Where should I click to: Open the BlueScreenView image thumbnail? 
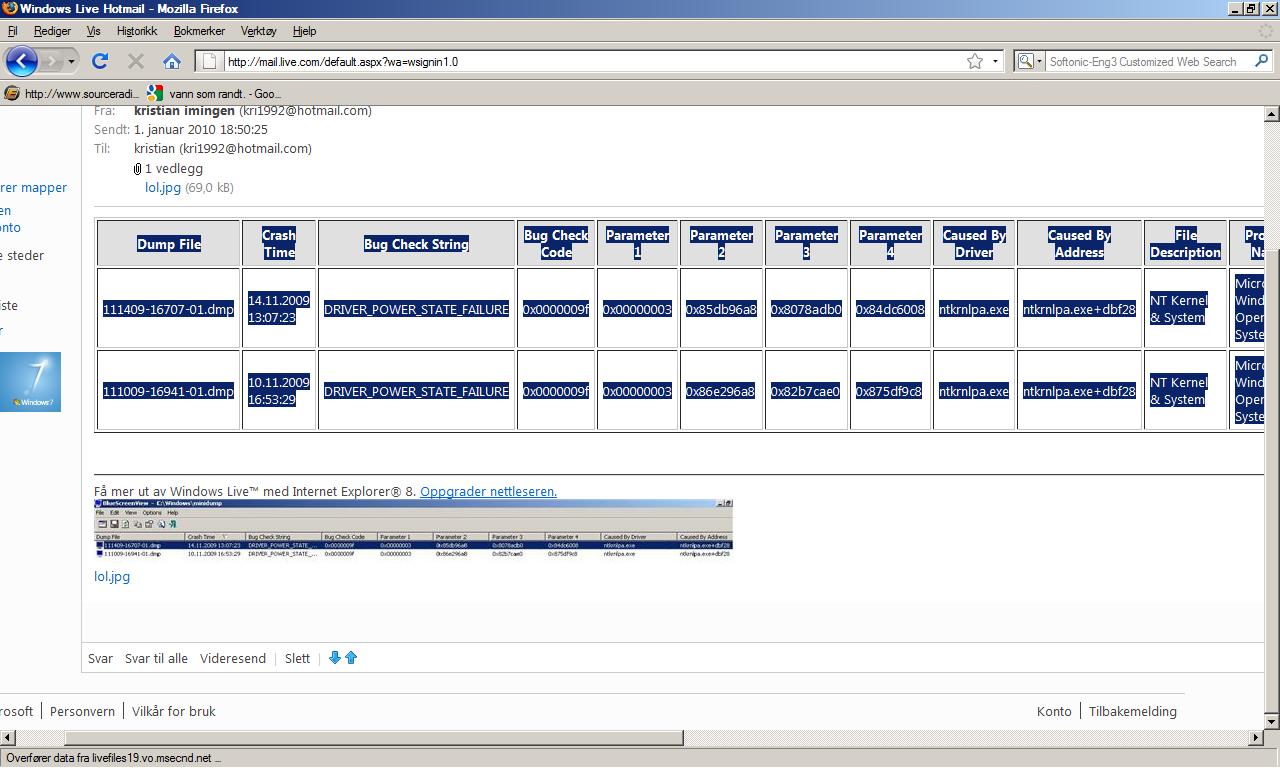(x=413, y=530)
